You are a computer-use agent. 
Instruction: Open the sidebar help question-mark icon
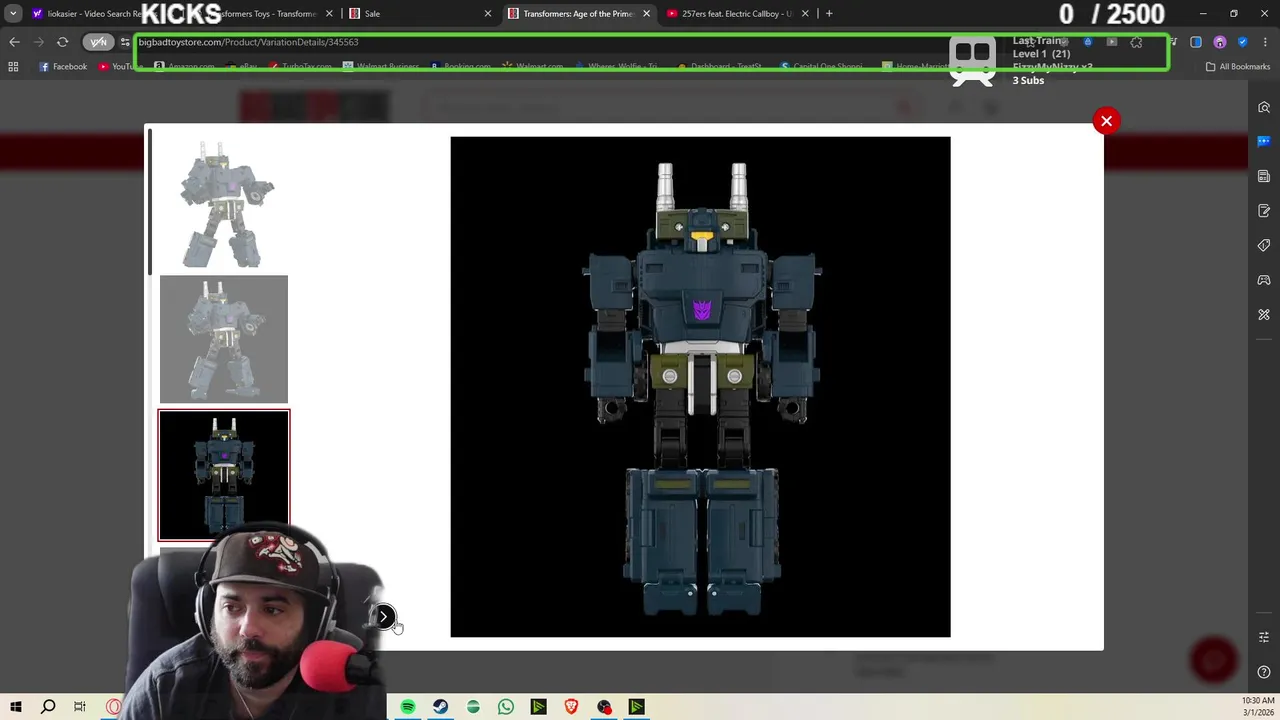tap(1264, 672)
